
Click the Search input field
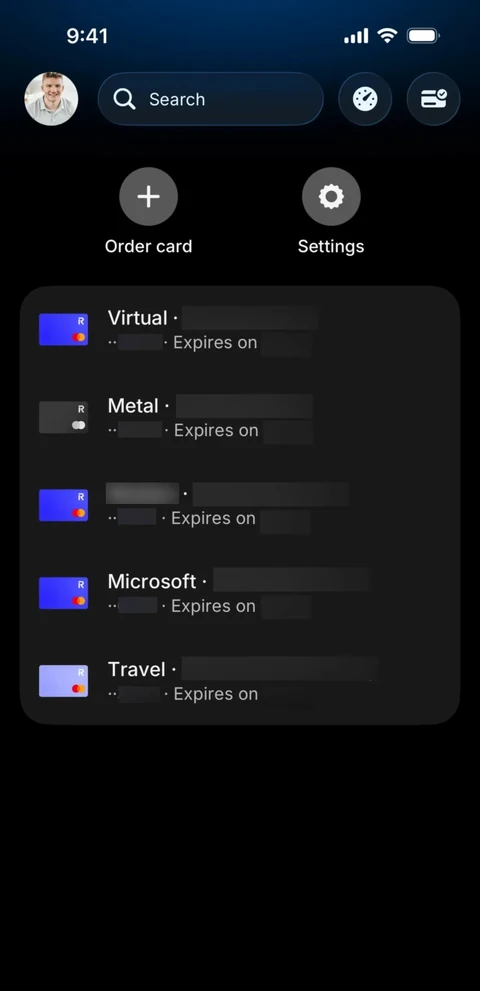tap(211, 99)
